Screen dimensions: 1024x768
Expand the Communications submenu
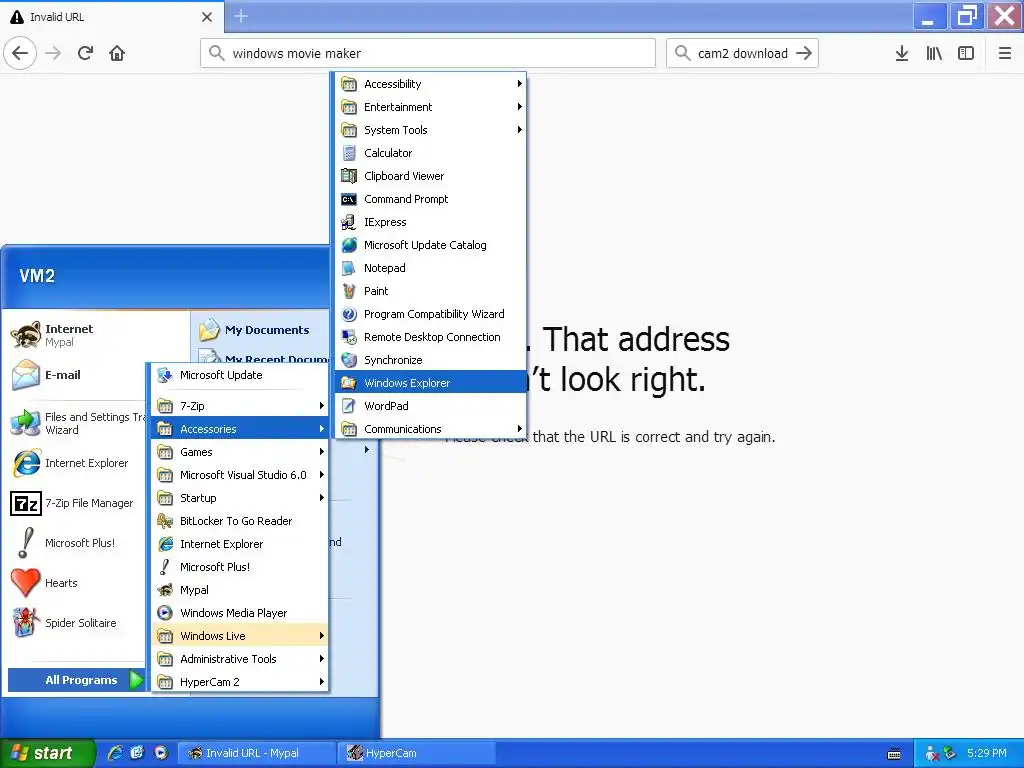[430, 429]
